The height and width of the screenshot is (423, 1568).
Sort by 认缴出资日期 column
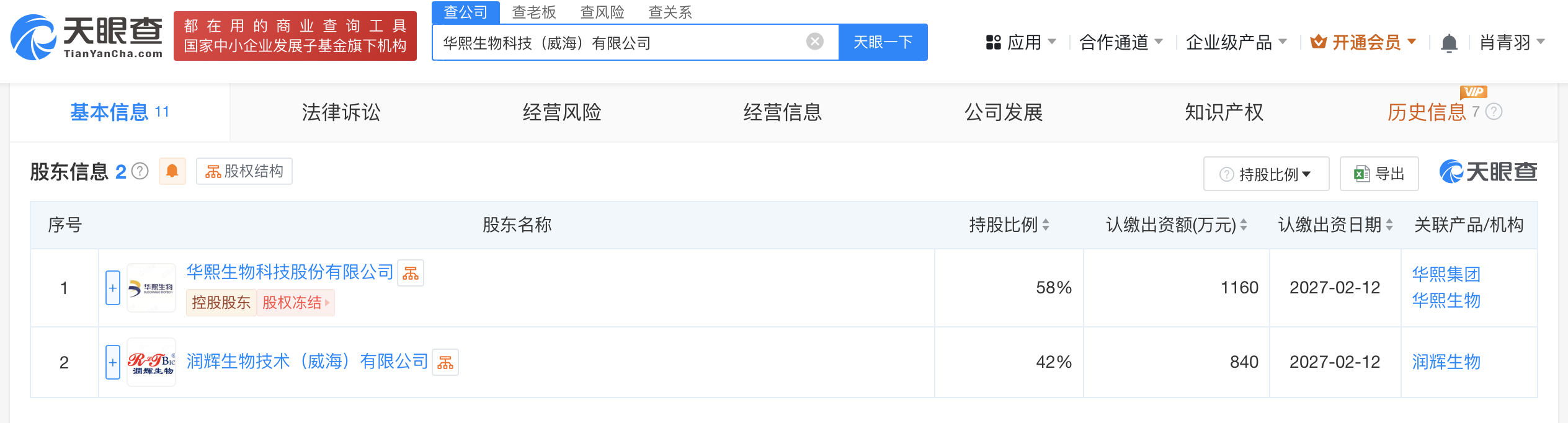click(1389, 225)
